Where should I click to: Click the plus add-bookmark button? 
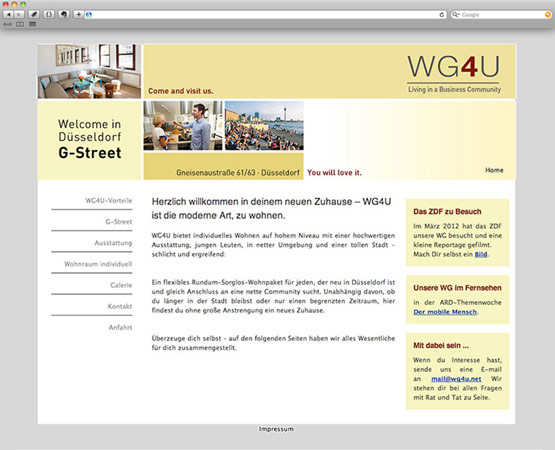pyautogui.click(x=78, y=15)
